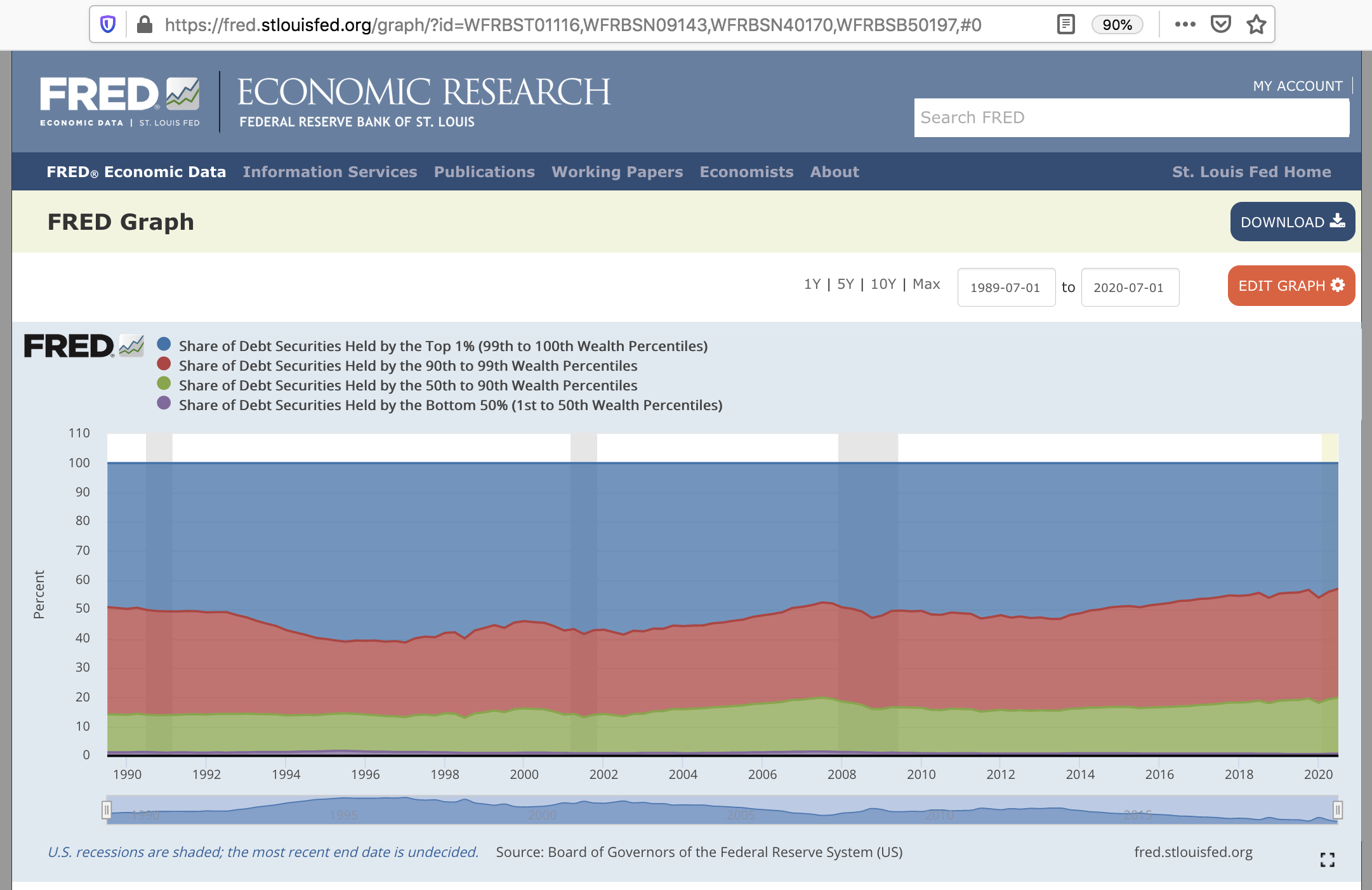Open the end date field 2020-07-01

coord(1130,288)
